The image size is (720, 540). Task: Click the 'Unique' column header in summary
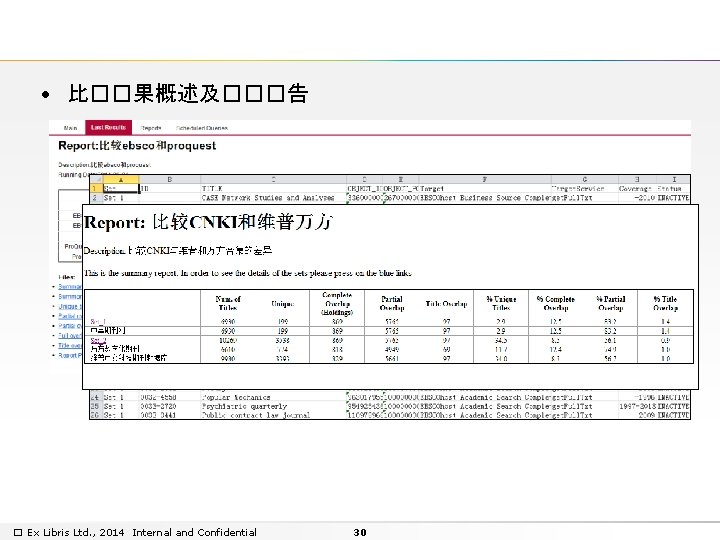[282, 304]
